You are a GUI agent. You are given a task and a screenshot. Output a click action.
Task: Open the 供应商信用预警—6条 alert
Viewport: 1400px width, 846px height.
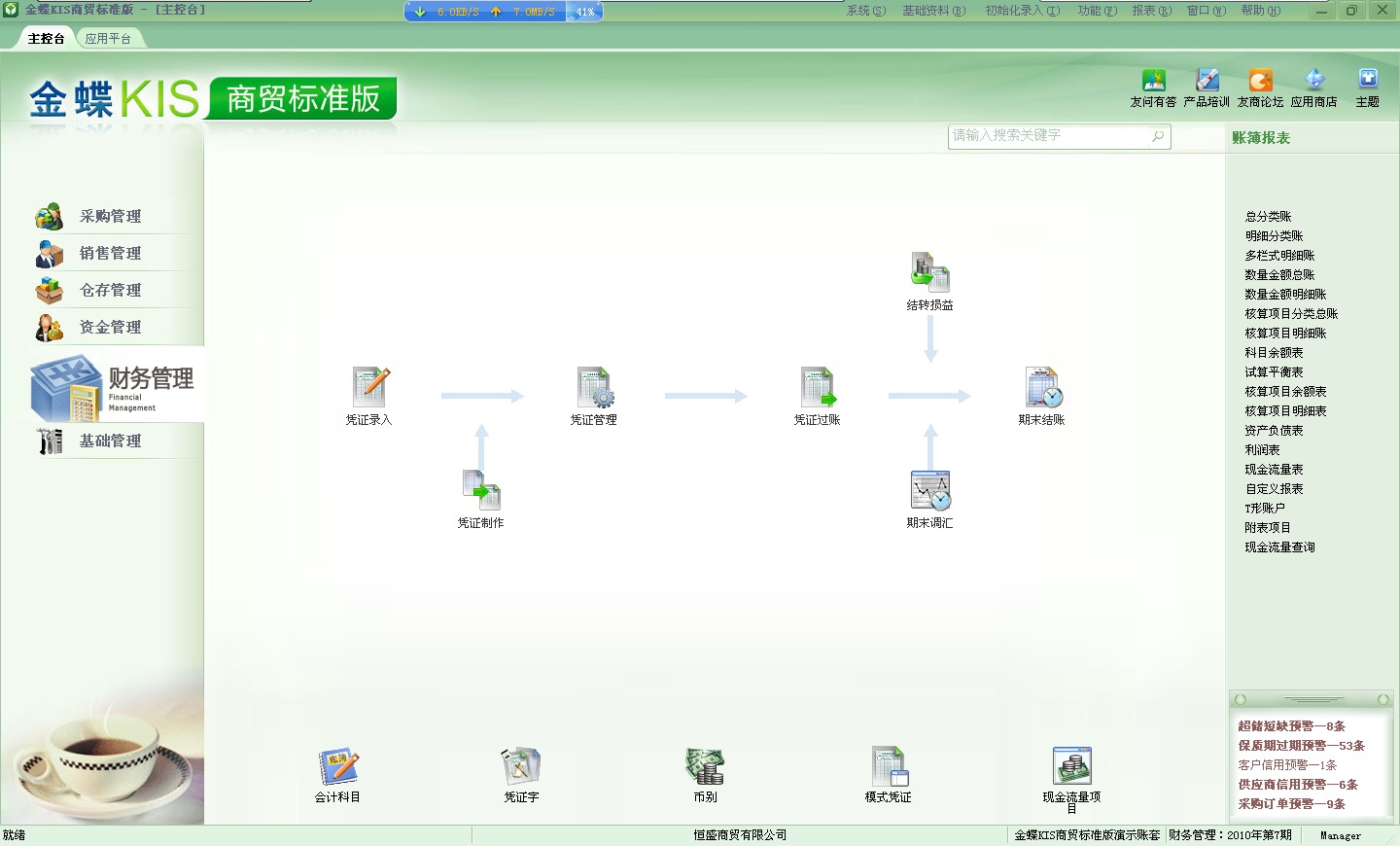click(x=1298, y=785)
